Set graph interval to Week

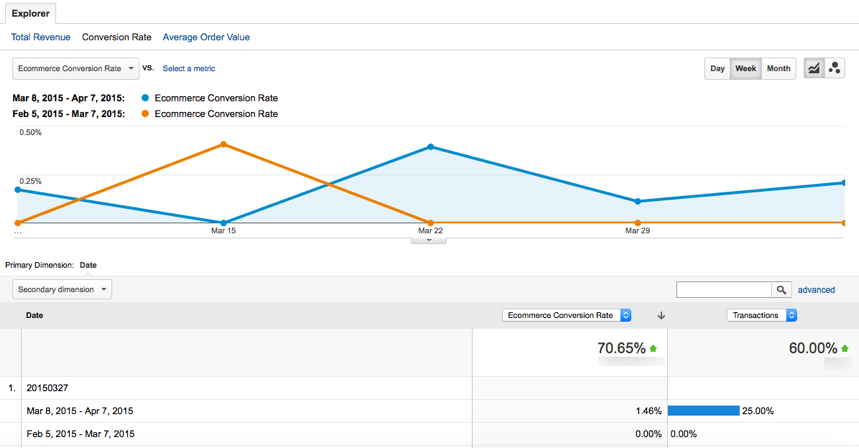pyautogui.click(x=746, y=68)
